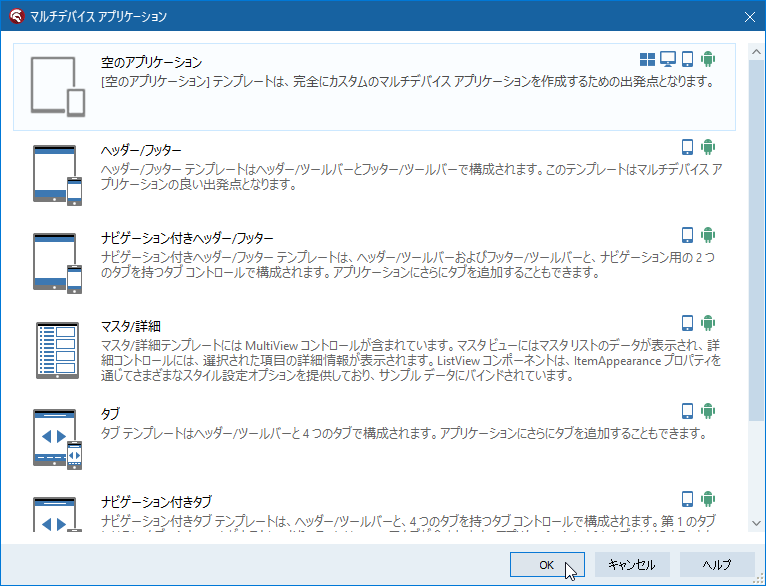
Task: Click the vertical scrollbar thumb
Action: 756,240
